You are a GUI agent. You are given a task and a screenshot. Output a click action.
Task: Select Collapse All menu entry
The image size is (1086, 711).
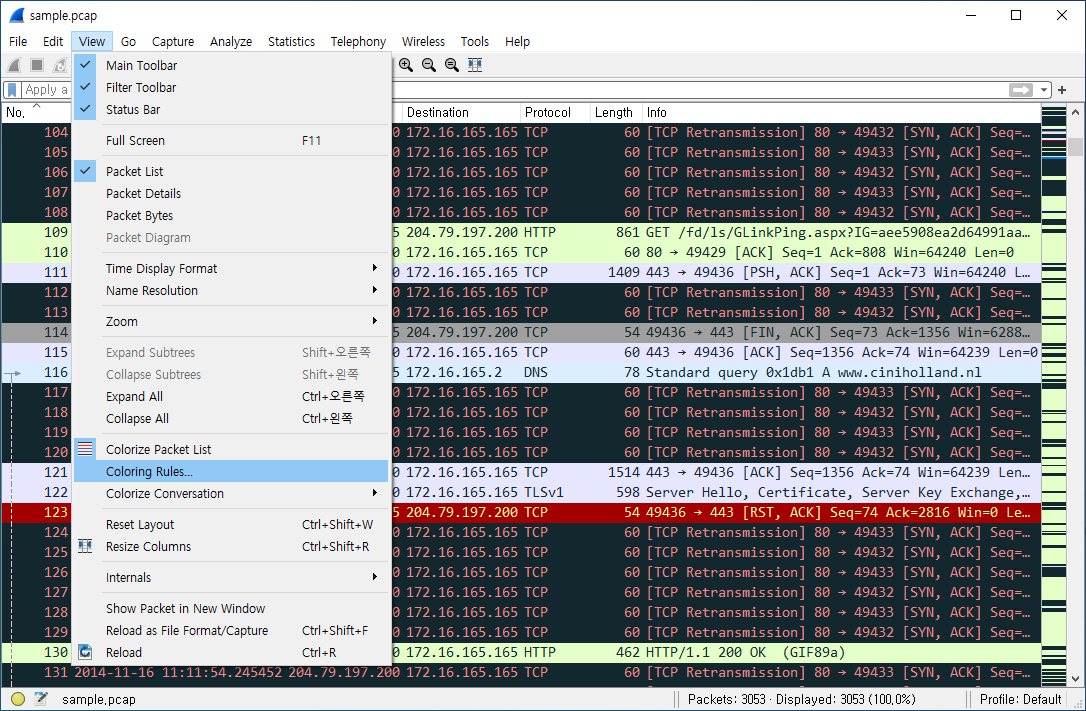click(x=229, y=418)
